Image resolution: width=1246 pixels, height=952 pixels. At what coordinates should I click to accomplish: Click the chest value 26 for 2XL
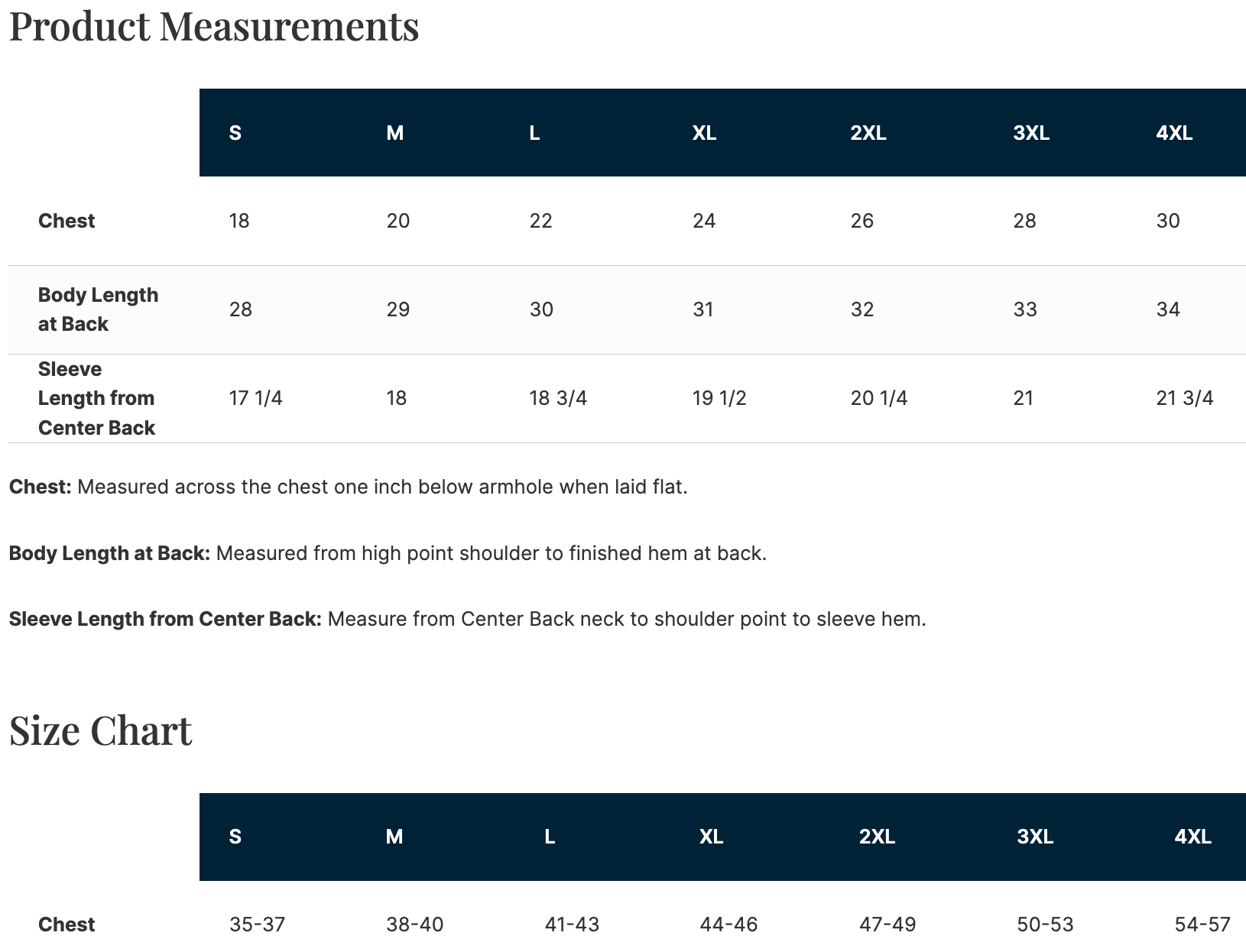coord(861,221)
